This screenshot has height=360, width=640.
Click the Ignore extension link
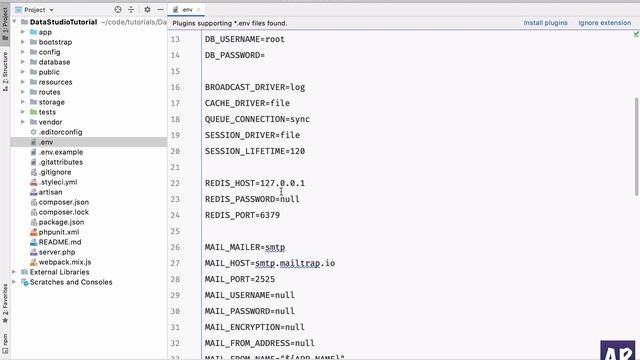tap(604, 23)
